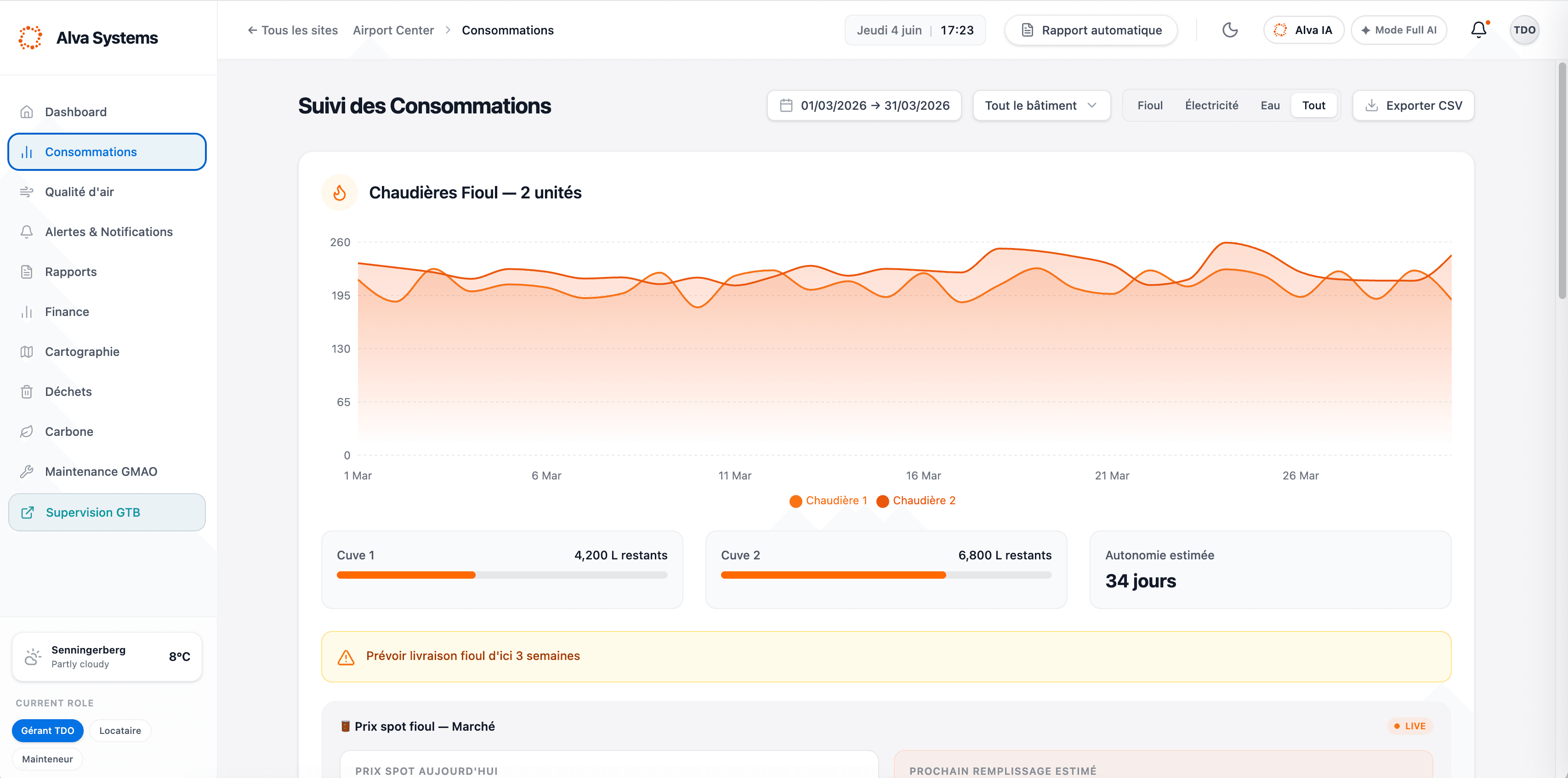Open Maintenance GMAO section
The width and height of the screenshot is (1568, 778).
107,471
